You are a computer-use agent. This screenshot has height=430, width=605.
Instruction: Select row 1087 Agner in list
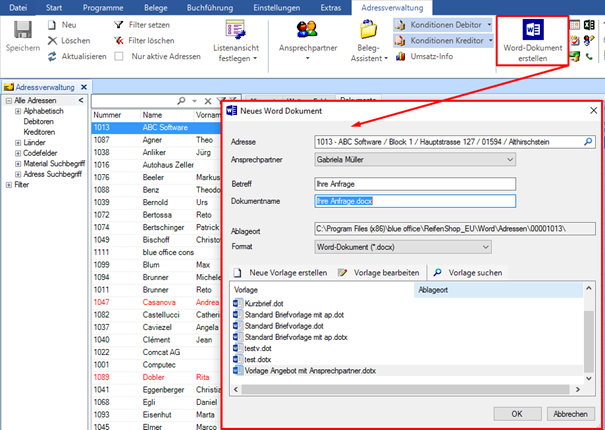pos(156,140)
